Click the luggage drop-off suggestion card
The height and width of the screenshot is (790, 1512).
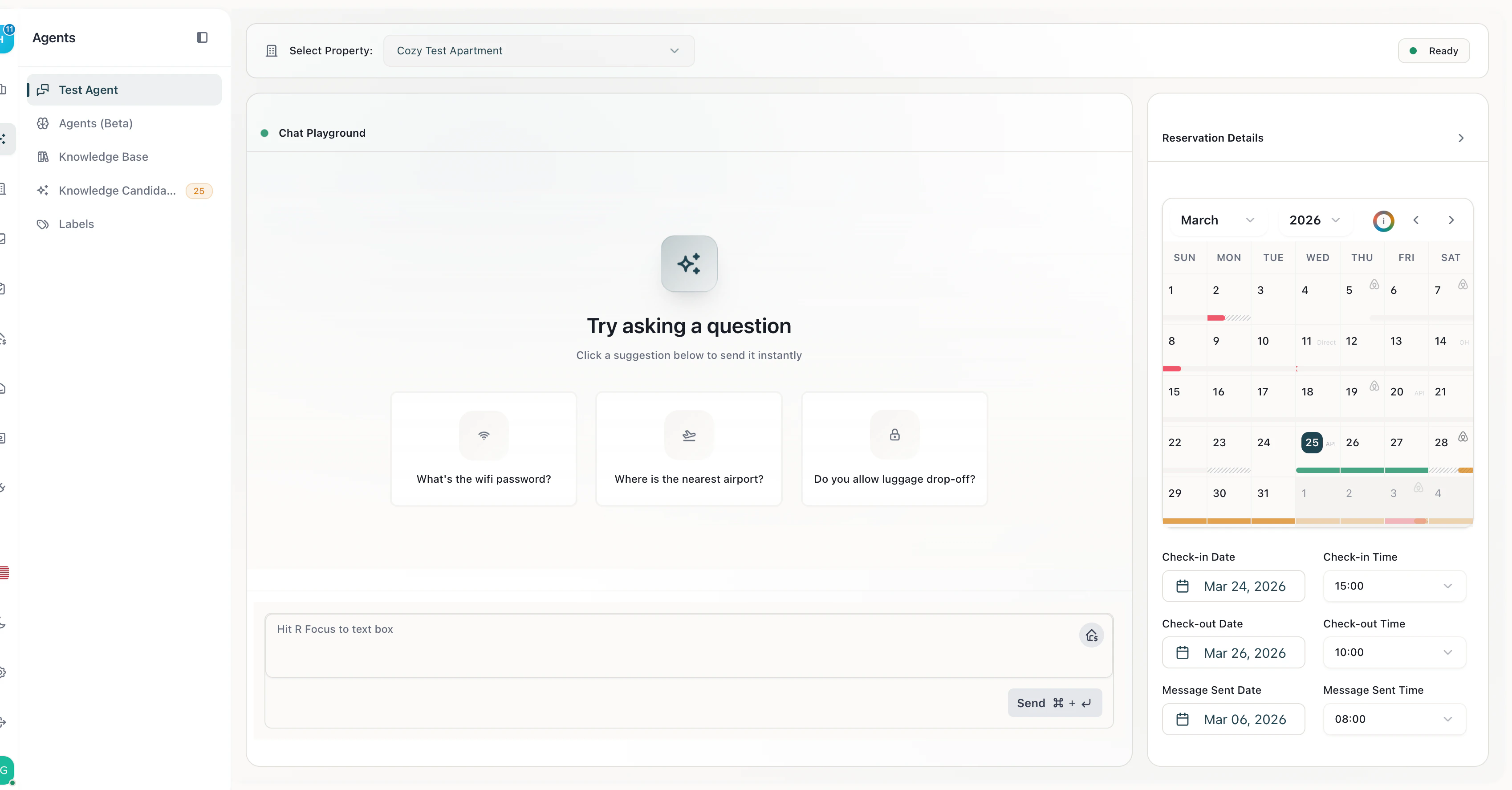894,449
